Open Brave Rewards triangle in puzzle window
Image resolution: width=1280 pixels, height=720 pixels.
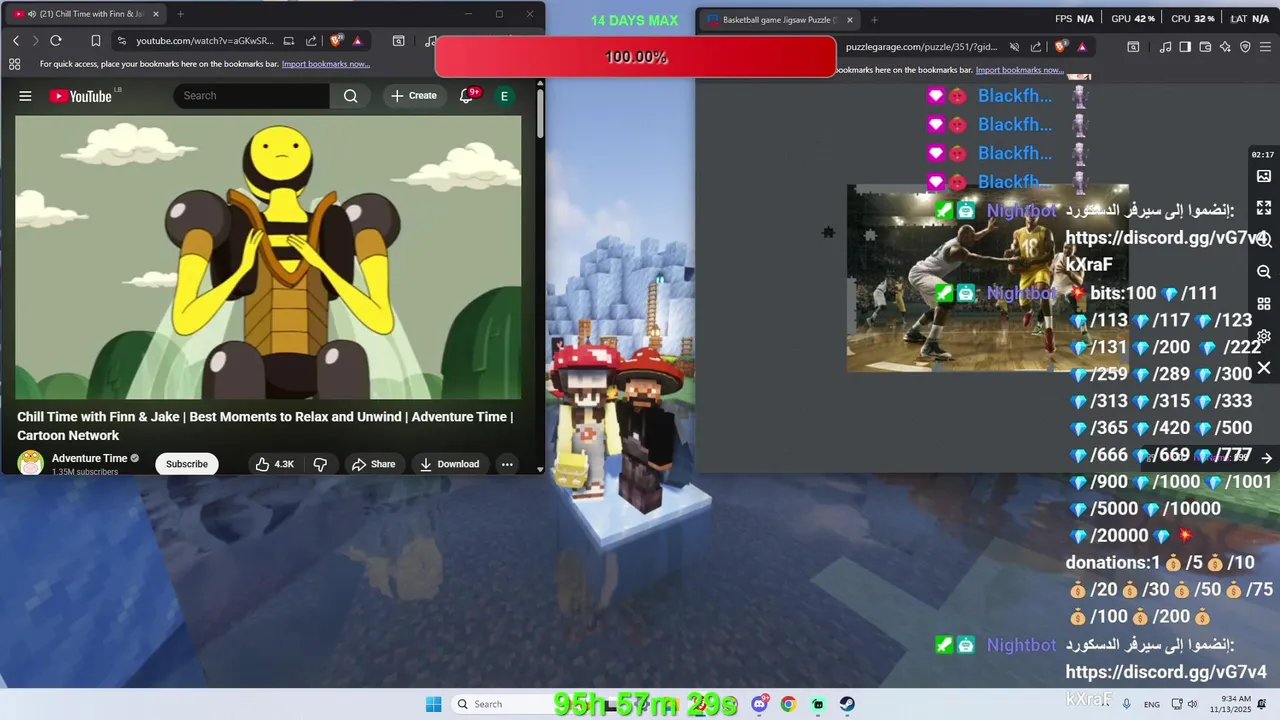pos(1082,47)
